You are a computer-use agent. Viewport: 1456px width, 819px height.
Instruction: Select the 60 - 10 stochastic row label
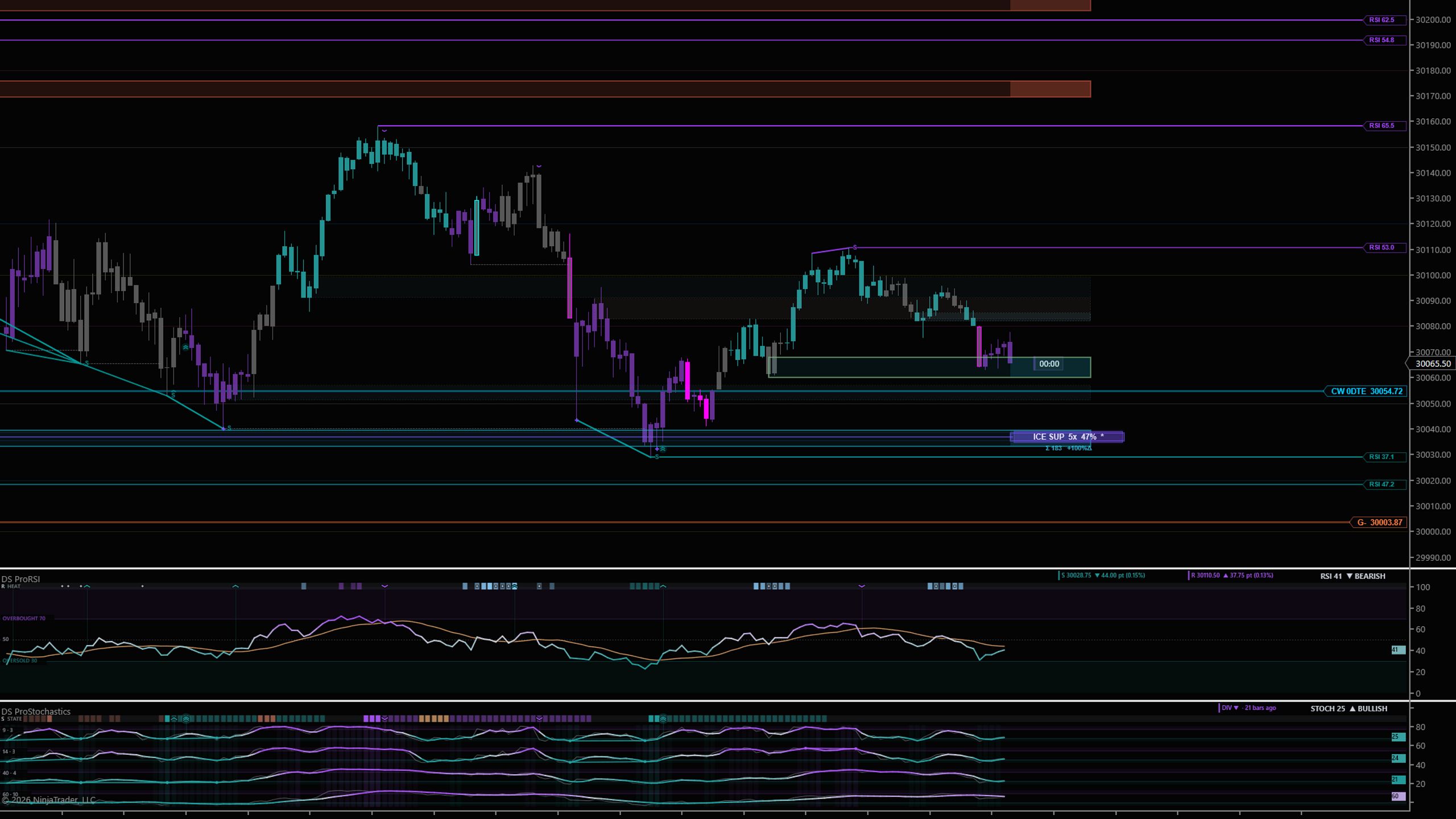tap(10, 795)
